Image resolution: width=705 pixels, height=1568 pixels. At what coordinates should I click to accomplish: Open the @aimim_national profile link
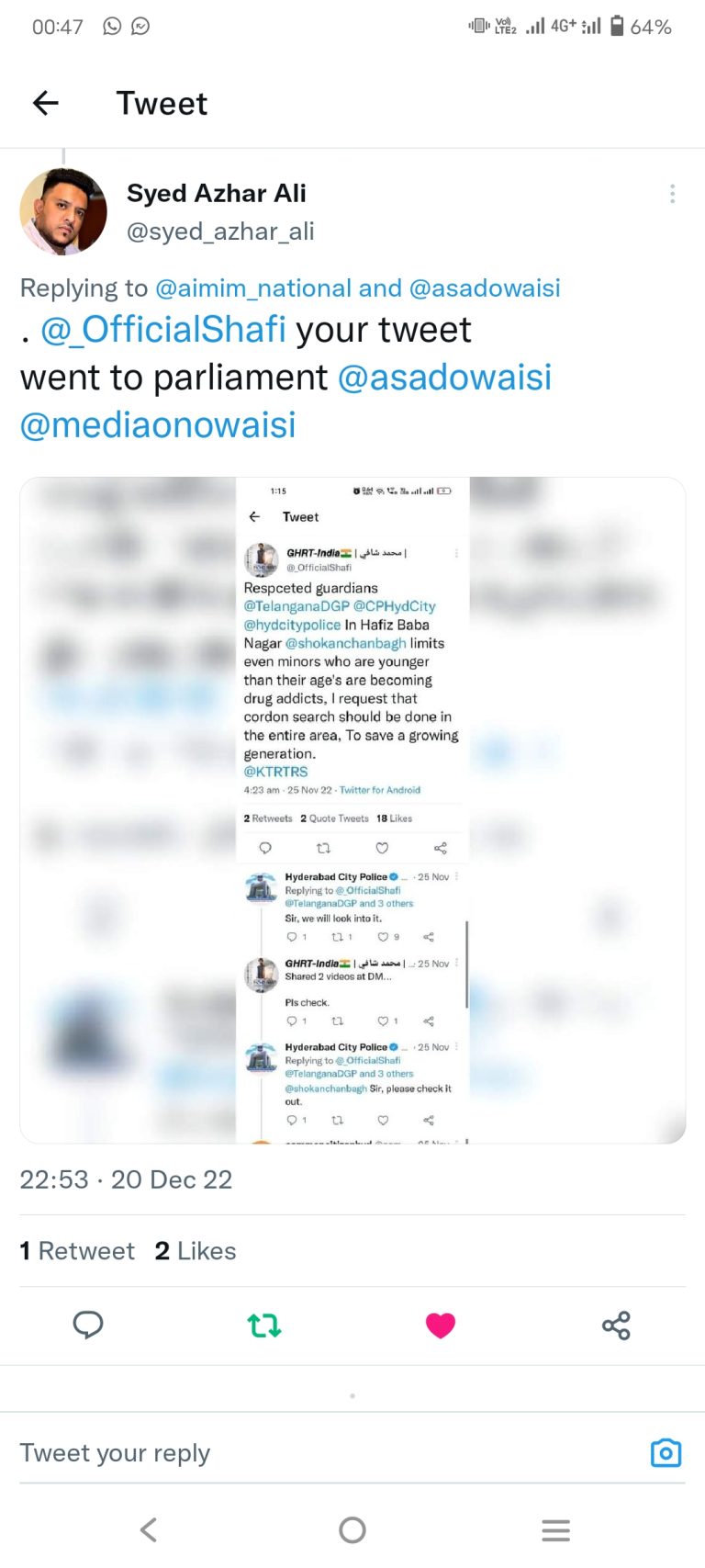click(x=253, y=288)
